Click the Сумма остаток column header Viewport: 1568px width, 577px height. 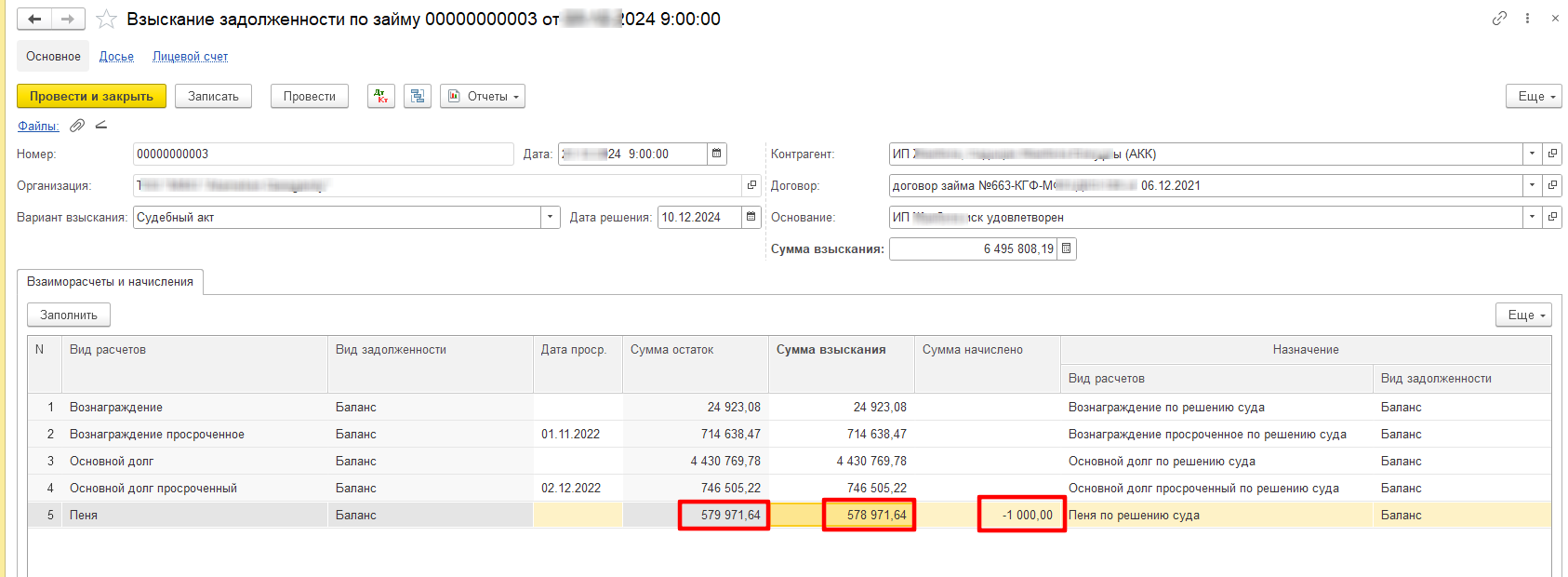[x=695, y=364]
